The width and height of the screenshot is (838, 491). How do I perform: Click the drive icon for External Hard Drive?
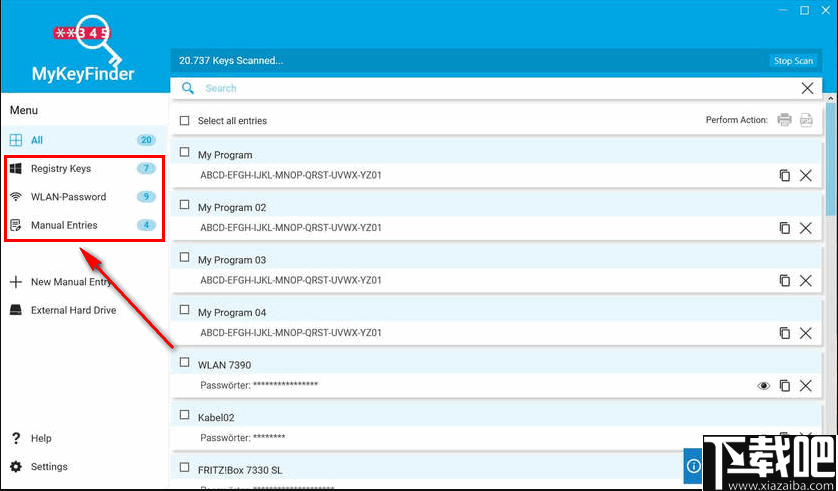pyautogui.click(x=16, y=310)
